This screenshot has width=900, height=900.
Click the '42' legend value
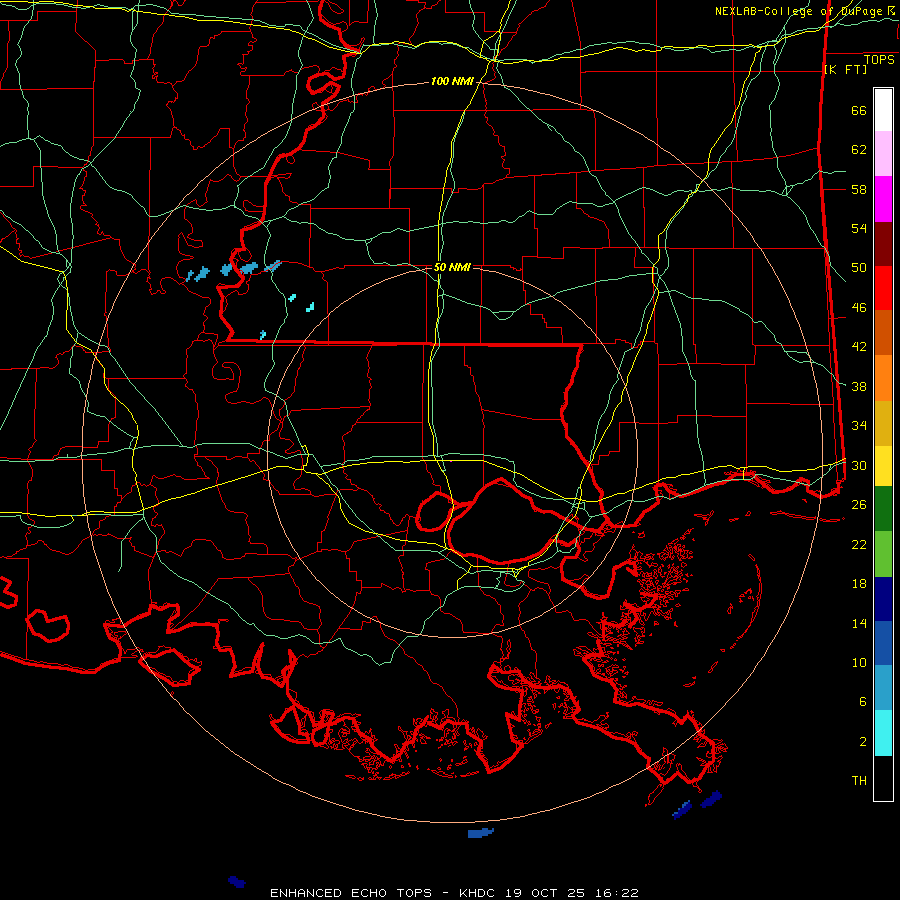pos(859,347)
